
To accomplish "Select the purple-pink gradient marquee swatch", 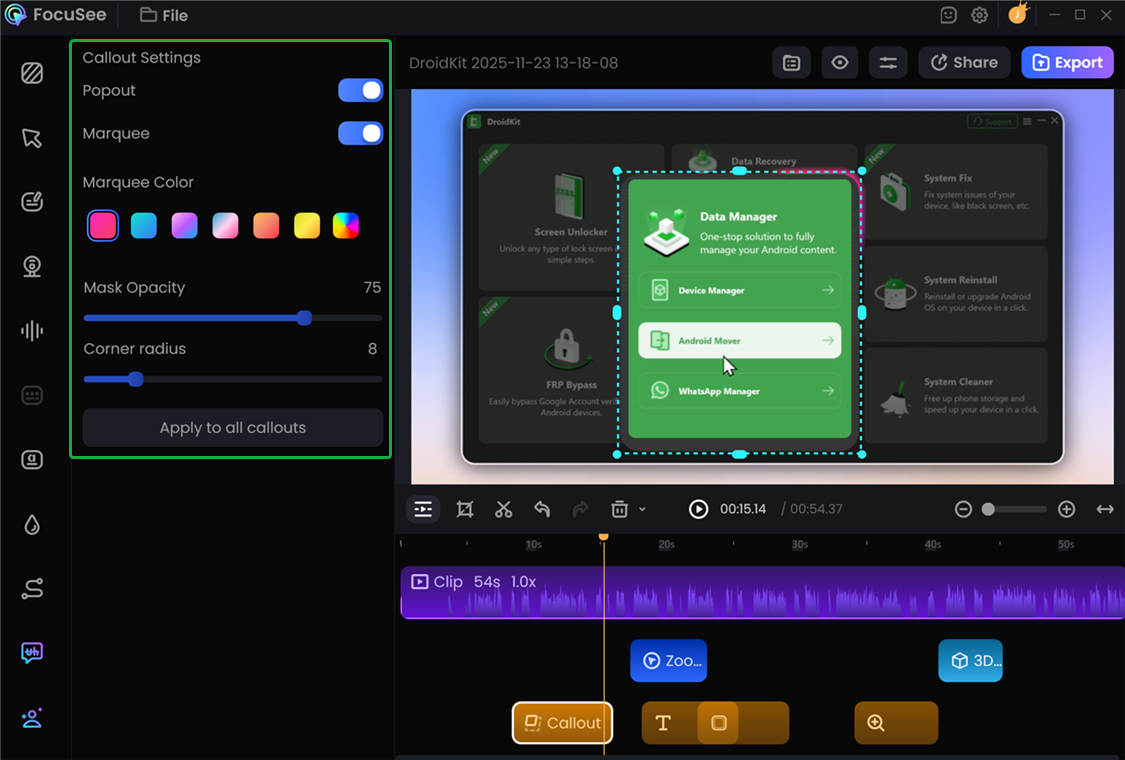I will (x=184, y=225).
